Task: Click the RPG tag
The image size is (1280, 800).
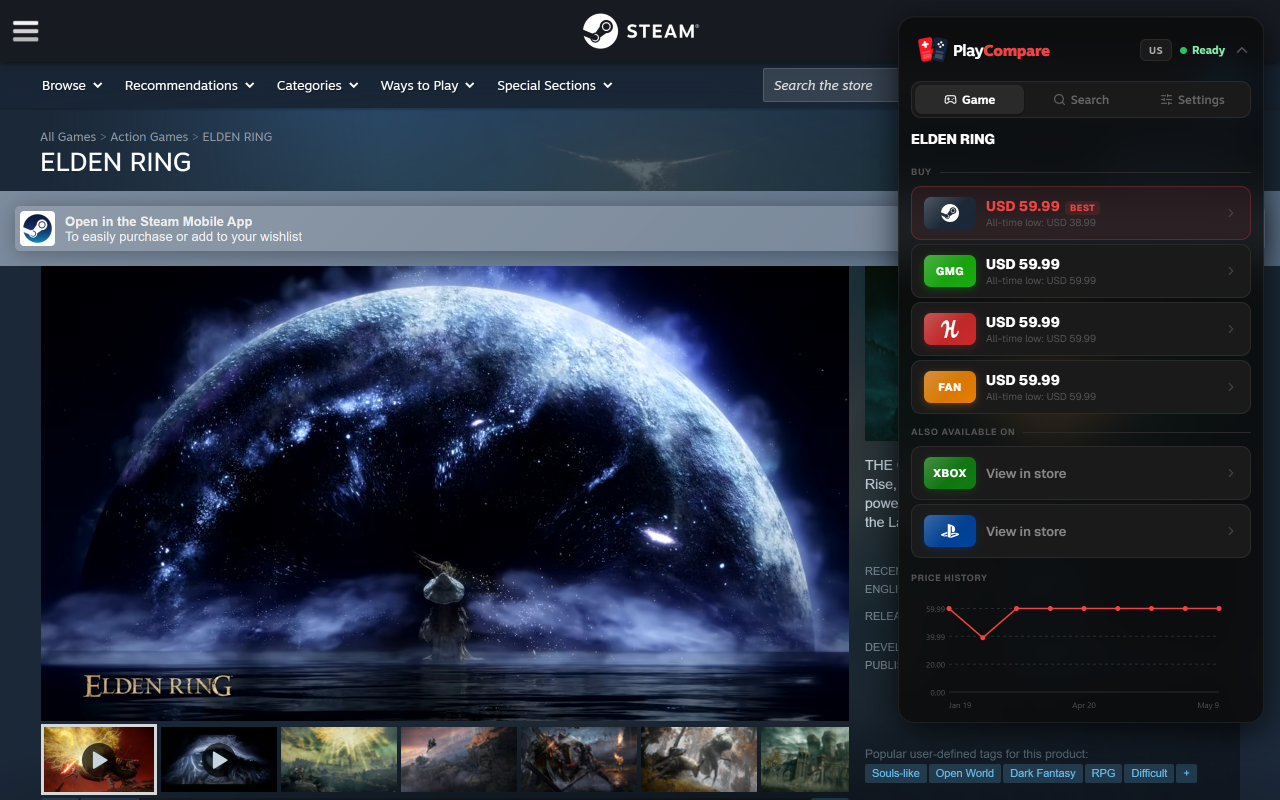Action: 1103,773
